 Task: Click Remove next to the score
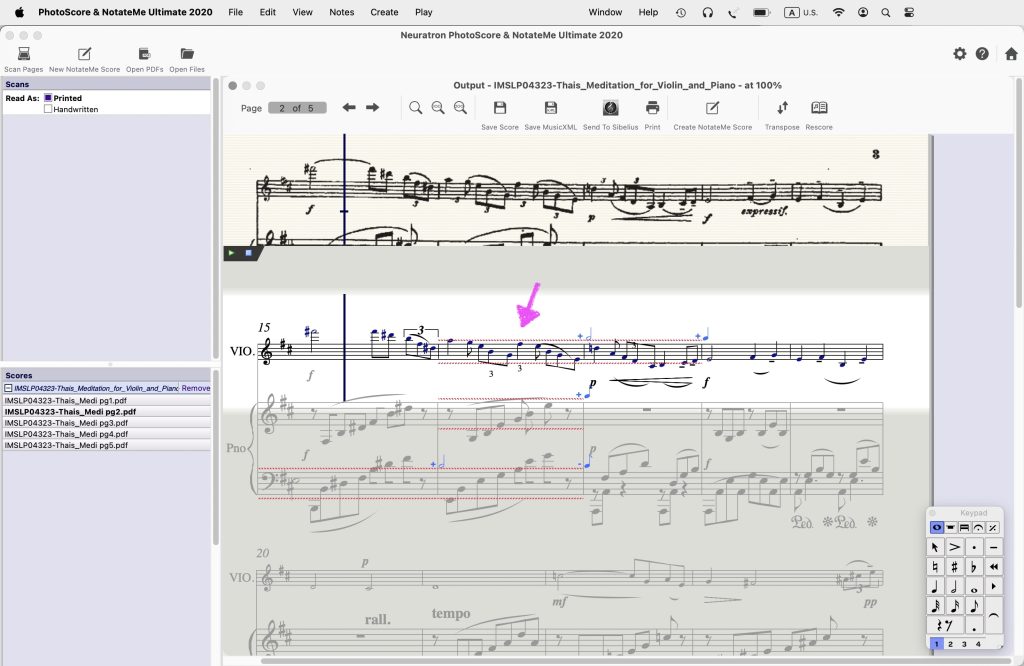(195, 388)
